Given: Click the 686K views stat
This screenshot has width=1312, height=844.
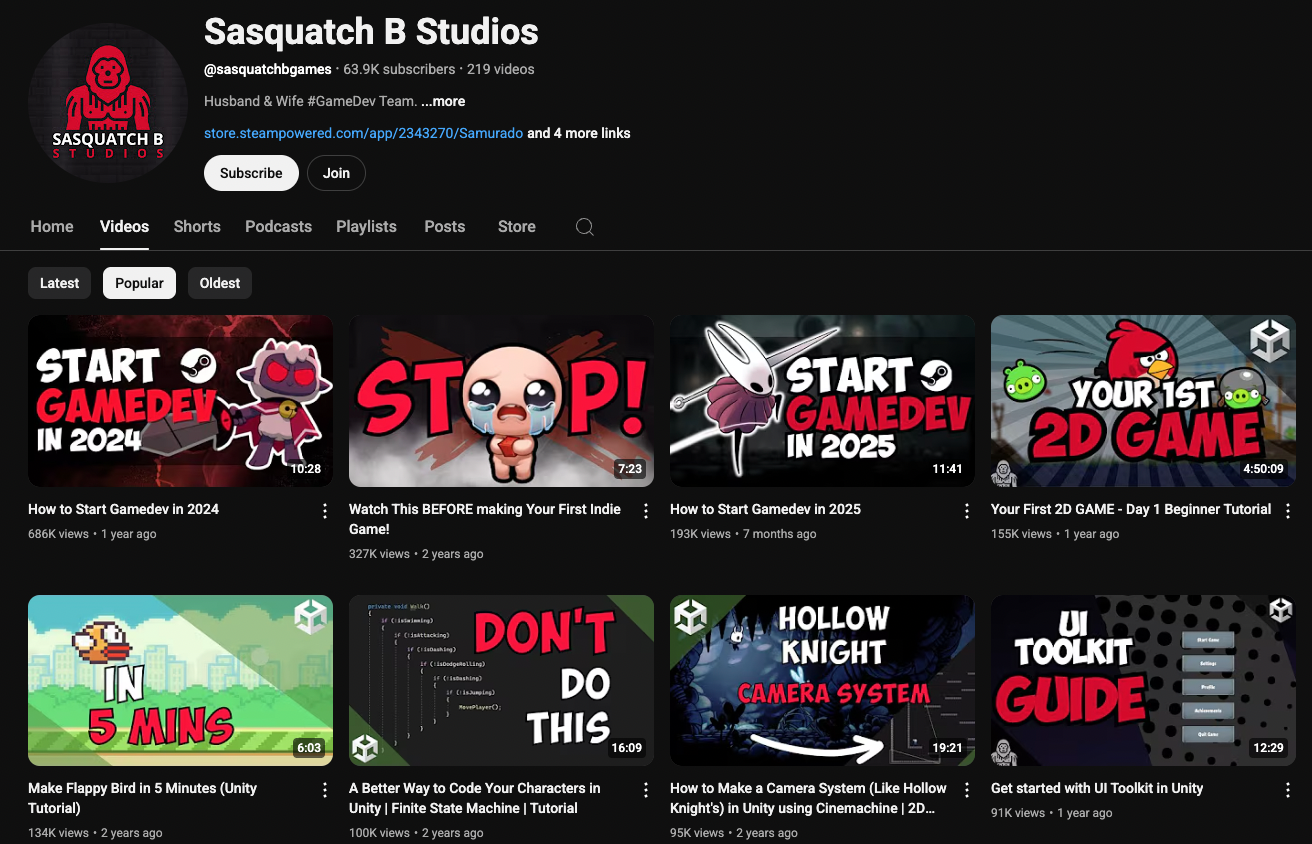Looking at the screenshot, I should tap(58, 534).
